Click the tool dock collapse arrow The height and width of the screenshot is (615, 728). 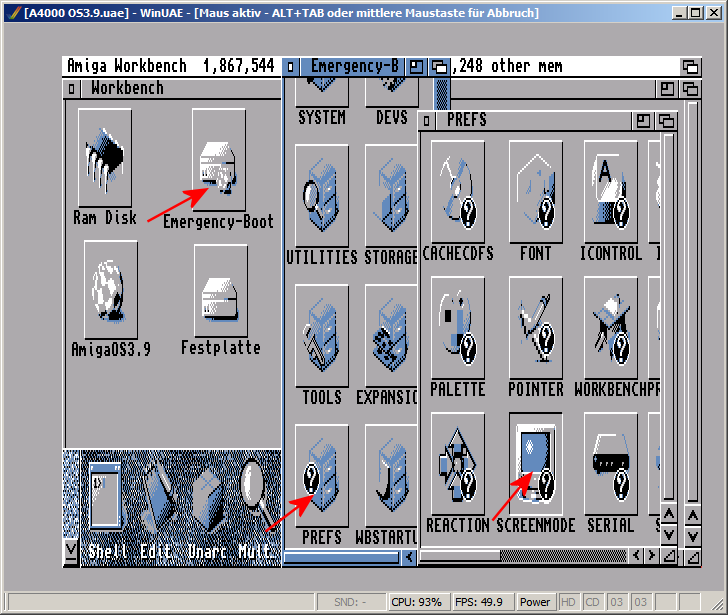pyautogui.click(x=71, y=551)
